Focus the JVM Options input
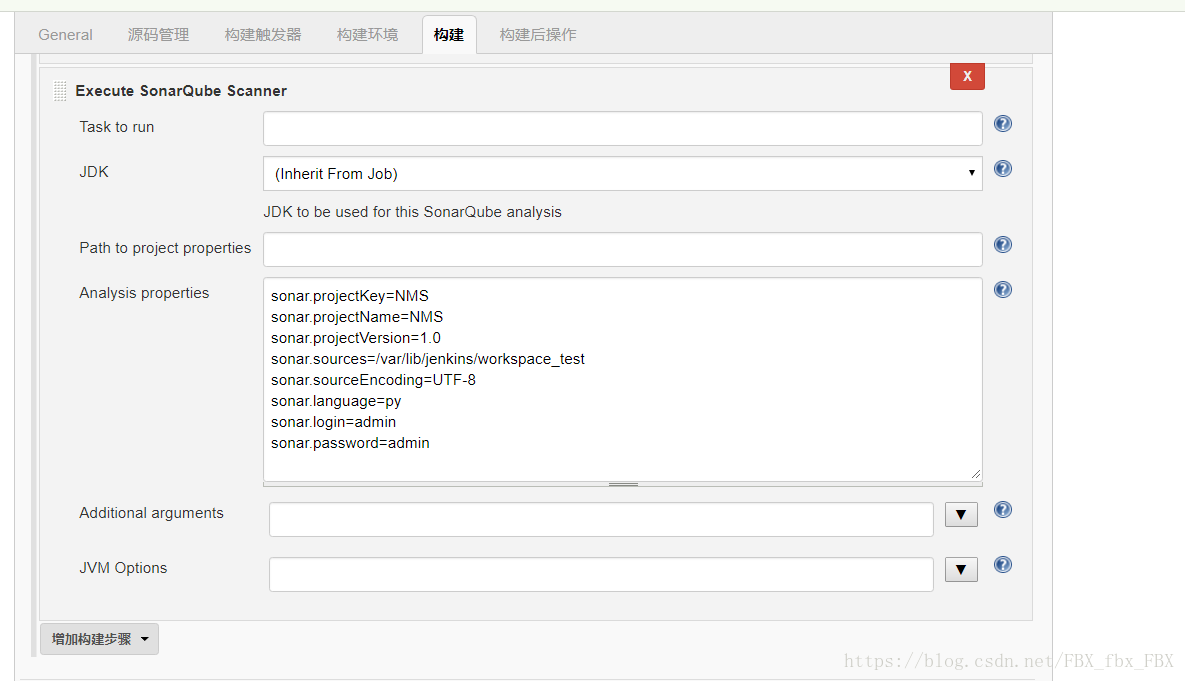The width and height of the screenshot is (1185, 681). tap(602, 574)
